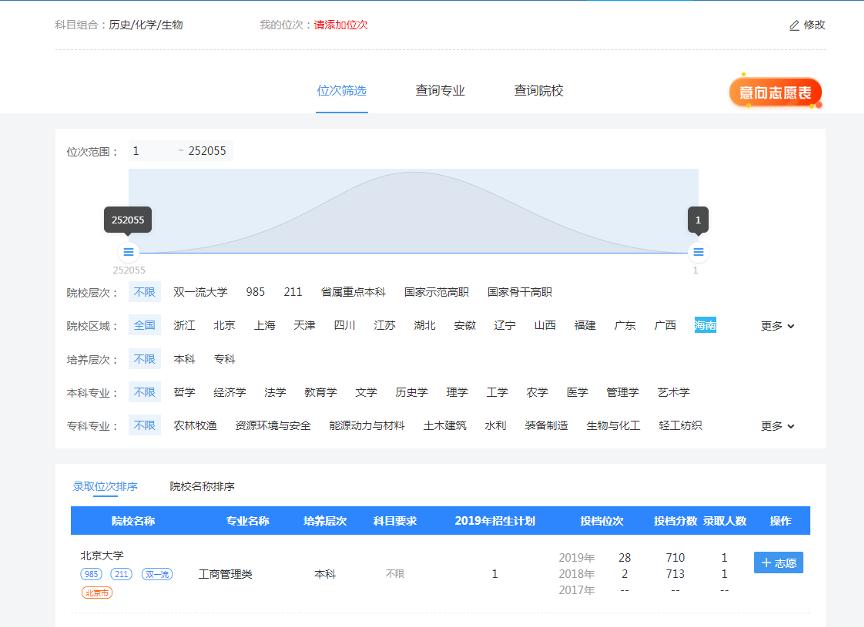Switch to 查询专业 tab

(440, 91)
